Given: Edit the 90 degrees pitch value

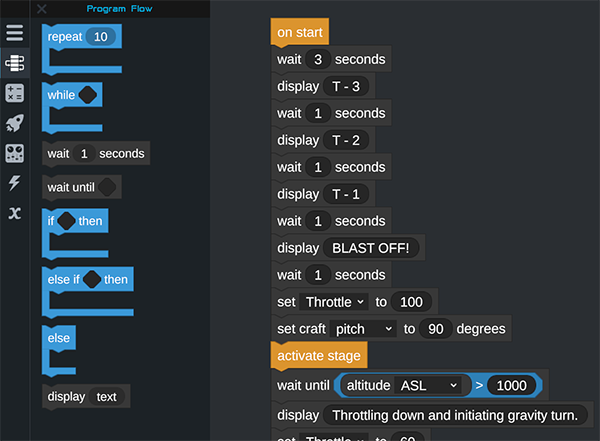Looking at the screenshot, I should pyautogui.click(x=435, y=328).
